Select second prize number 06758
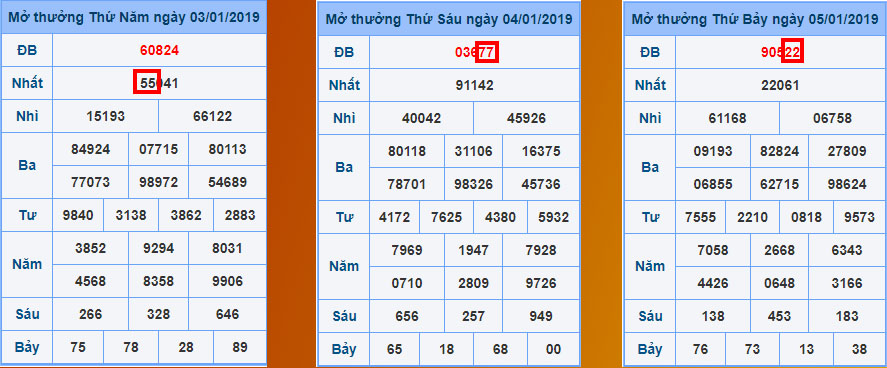 [832, 119]
